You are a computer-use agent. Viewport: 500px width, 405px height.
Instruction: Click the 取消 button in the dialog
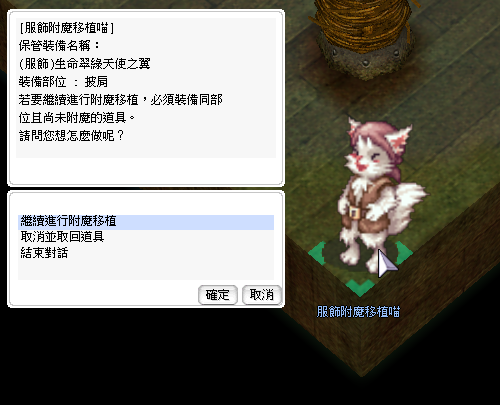click(262, 295)
